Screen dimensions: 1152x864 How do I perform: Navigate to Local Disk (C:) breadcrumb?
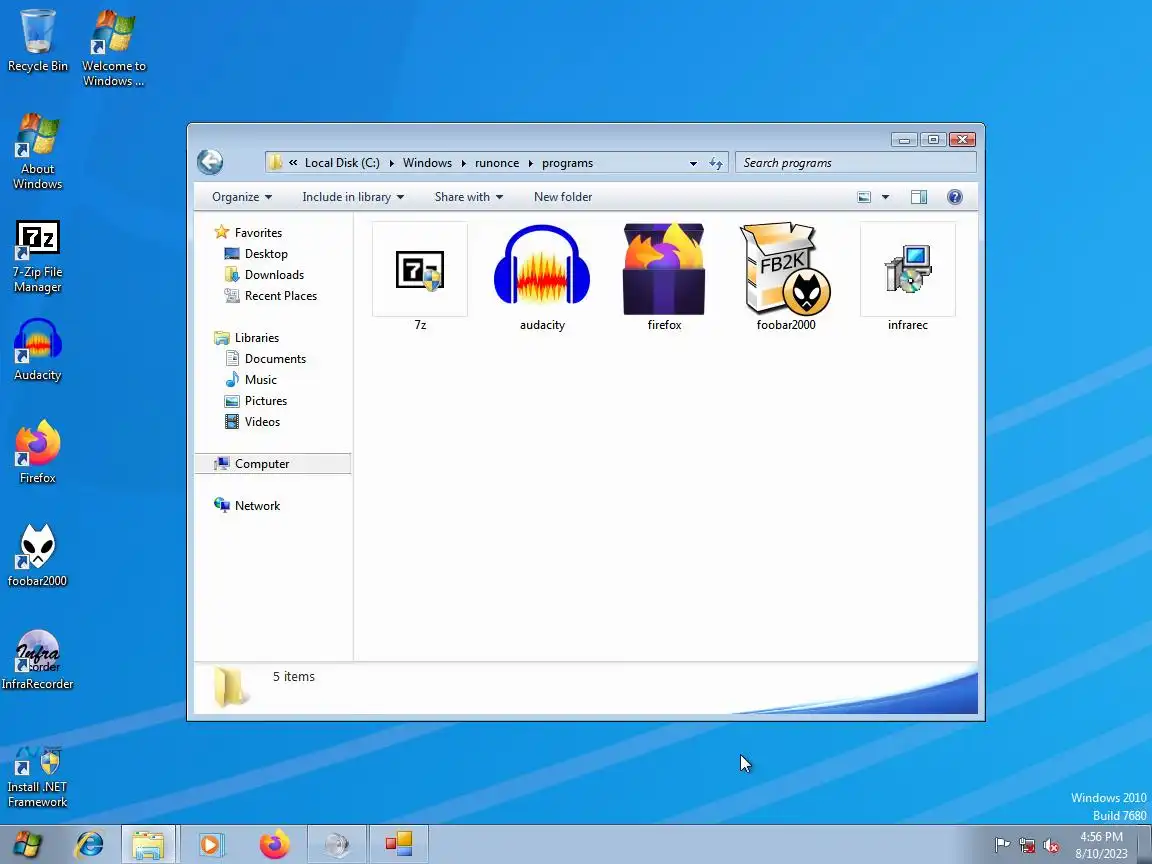pyautogui.click(x=342, y=163)
